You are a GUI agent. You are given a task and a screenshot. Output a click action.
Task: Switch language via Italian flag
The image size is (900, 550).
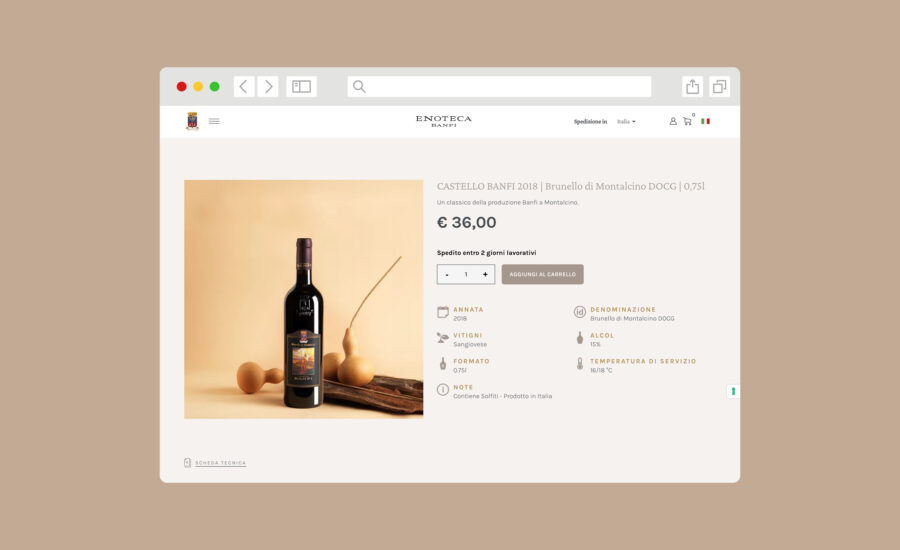tap(705, 121)
